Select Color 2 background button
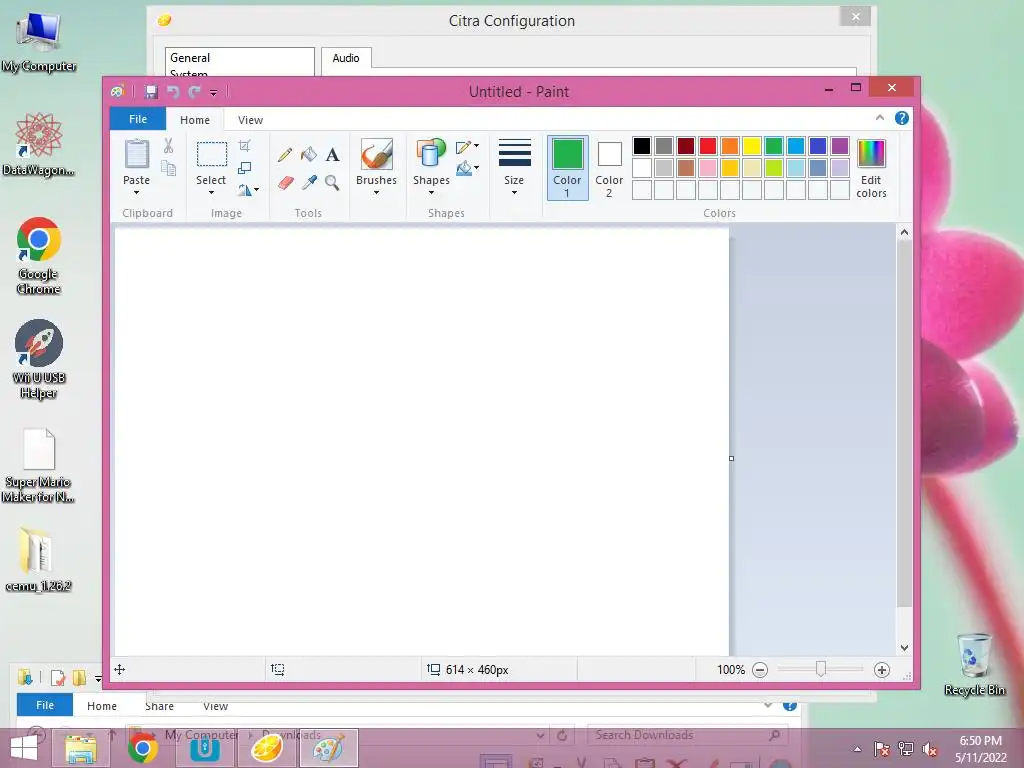The image size is (1024, 768). 609,168
